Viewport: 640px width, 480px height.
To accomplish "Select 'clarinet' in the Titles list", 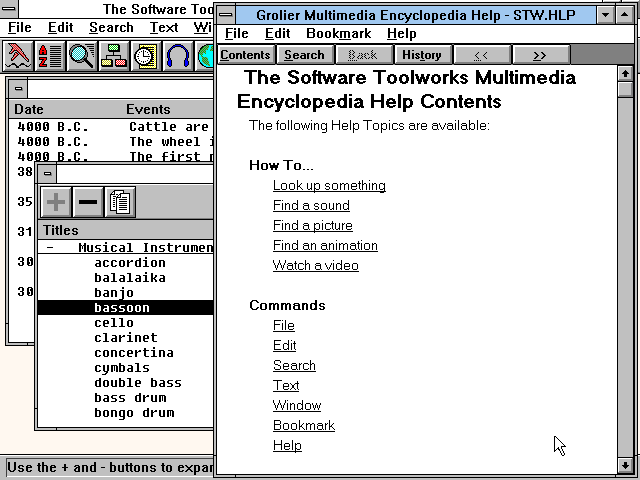I will 126,338.
